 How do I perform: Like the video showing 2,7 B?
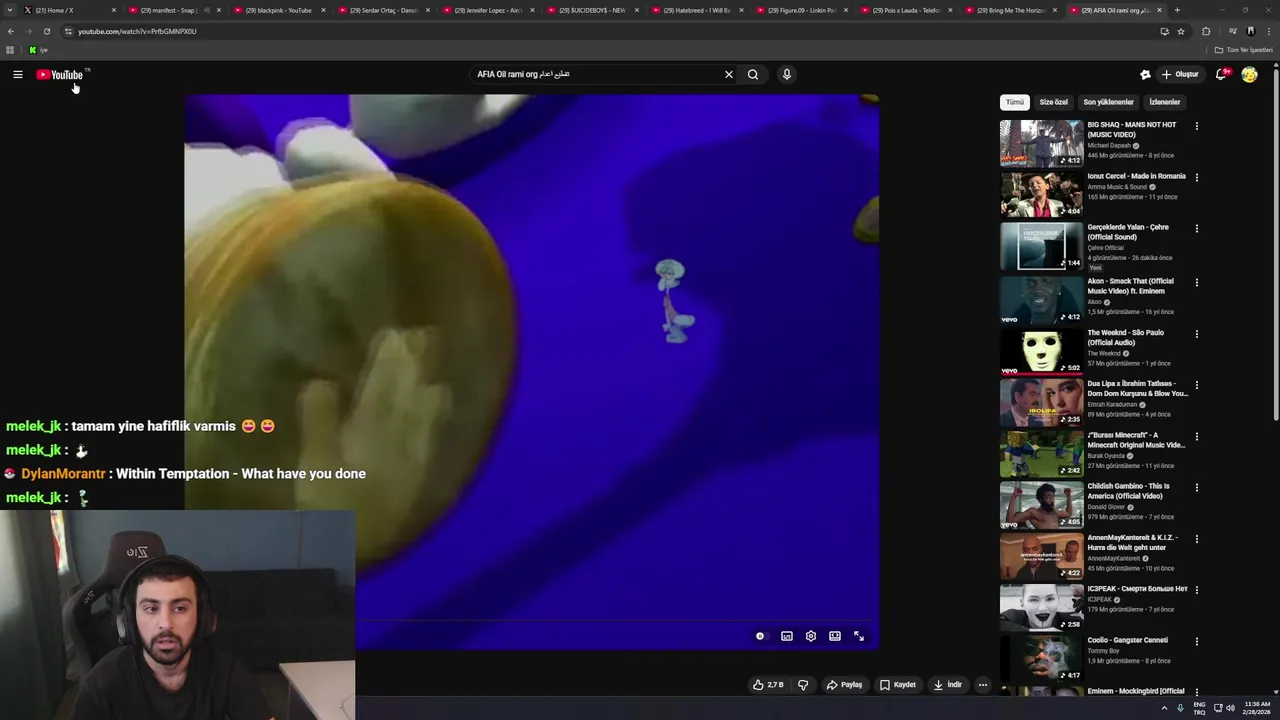click(768, 685)
